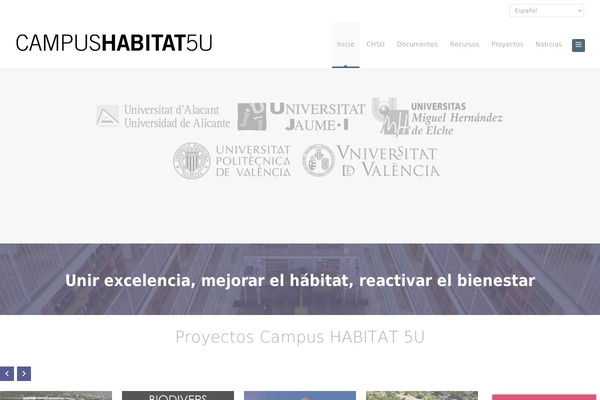Viewport: 600px width, 400px height.
Task: Click the Universitat Politècnica de València logo
Action: pyautogui.click(x=232, y=161)
